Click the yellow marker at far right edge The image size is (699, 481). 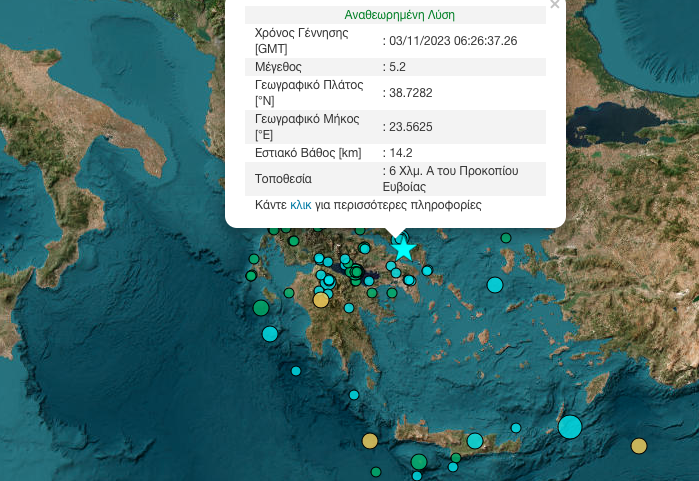pyautogui.click(x=639, y=446)
